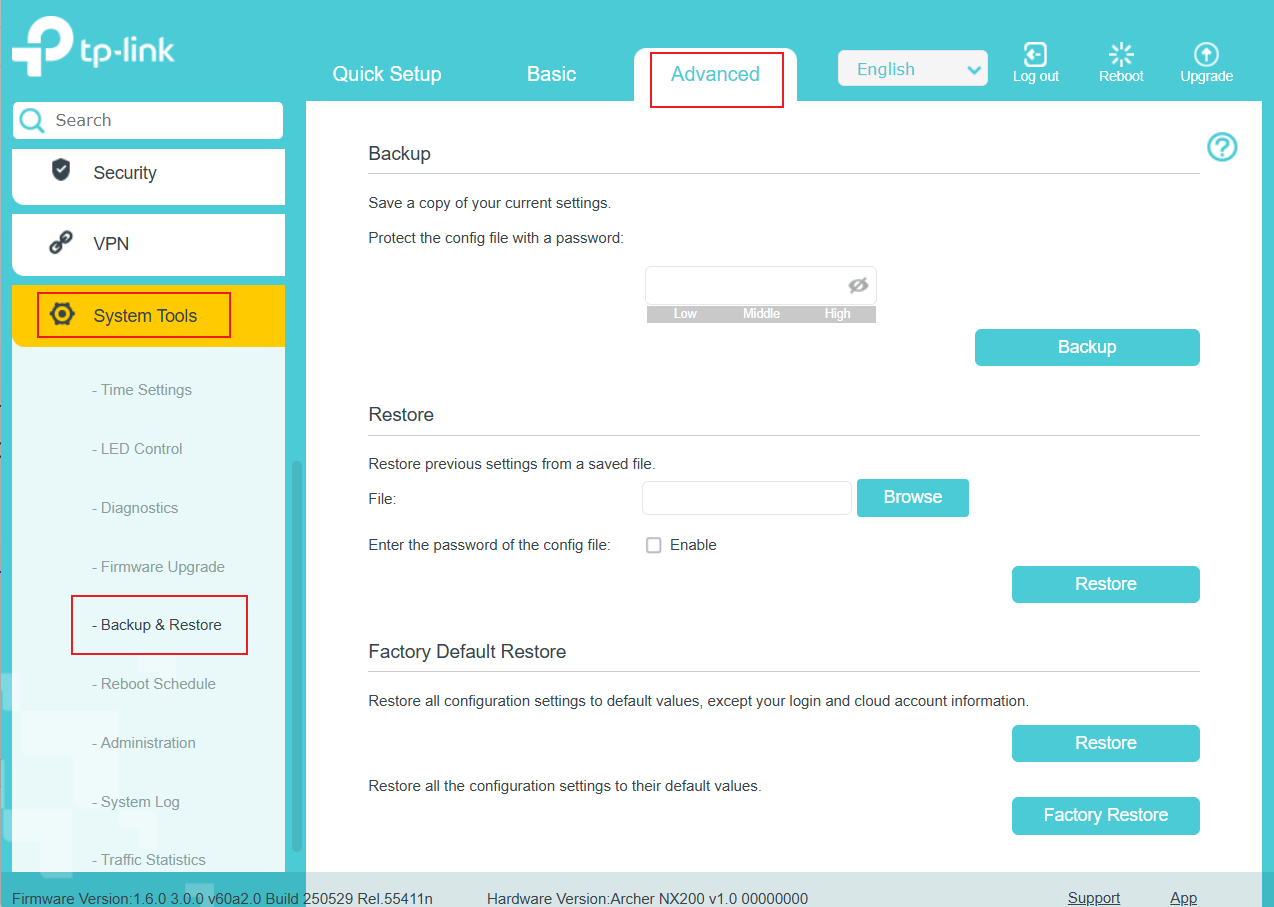Click the sidebar Search input field
This screenshot has width=1274, height=907.
(x=148, y=120)
